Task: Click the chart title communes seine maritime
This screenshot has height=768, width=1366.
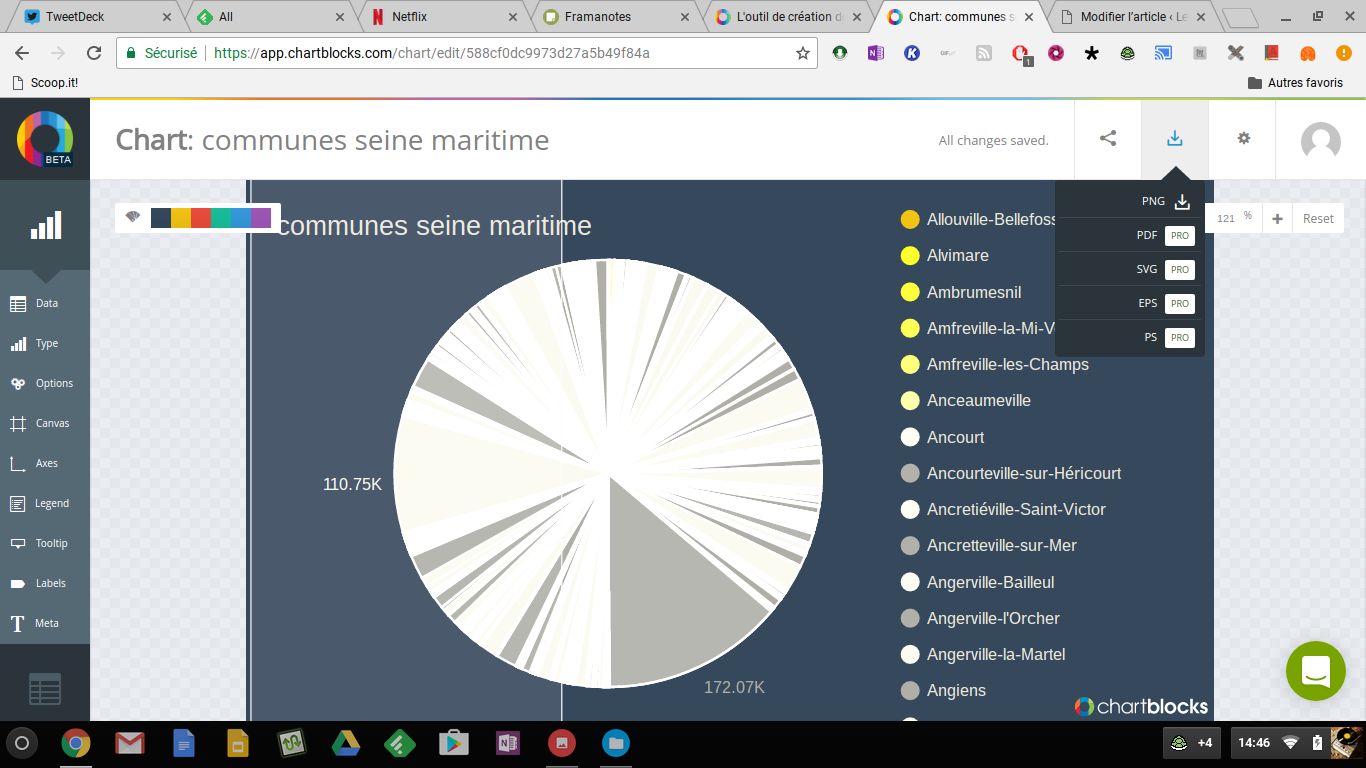Action: click(x=435, y=226)
